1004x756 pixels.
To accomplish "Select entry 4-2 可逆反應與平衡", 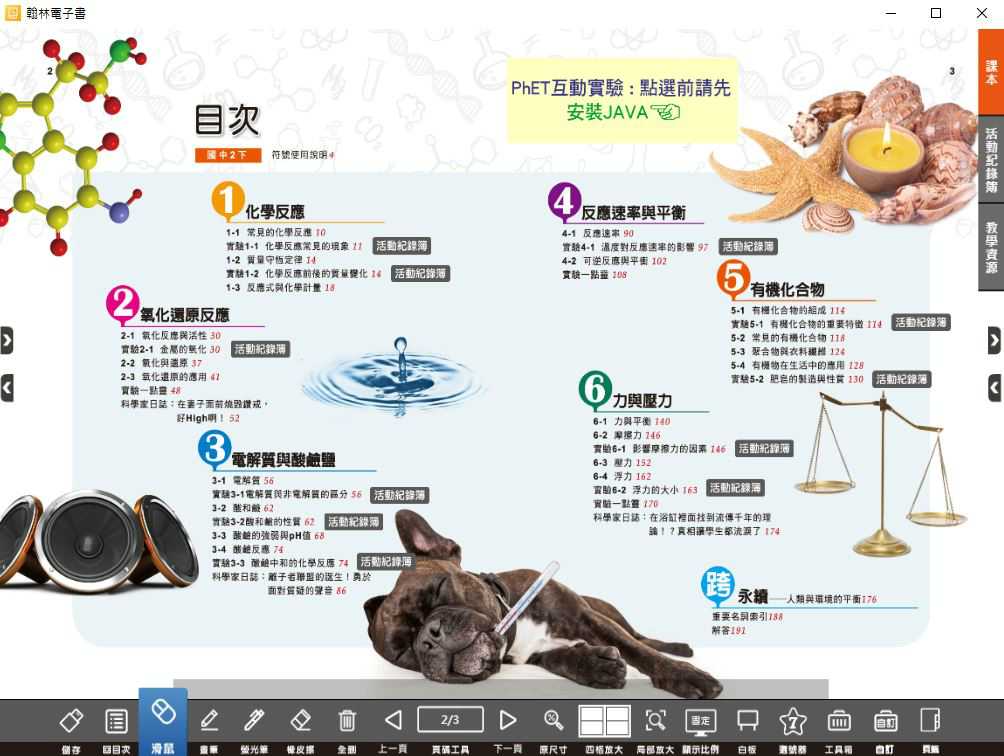I will 615,261.
